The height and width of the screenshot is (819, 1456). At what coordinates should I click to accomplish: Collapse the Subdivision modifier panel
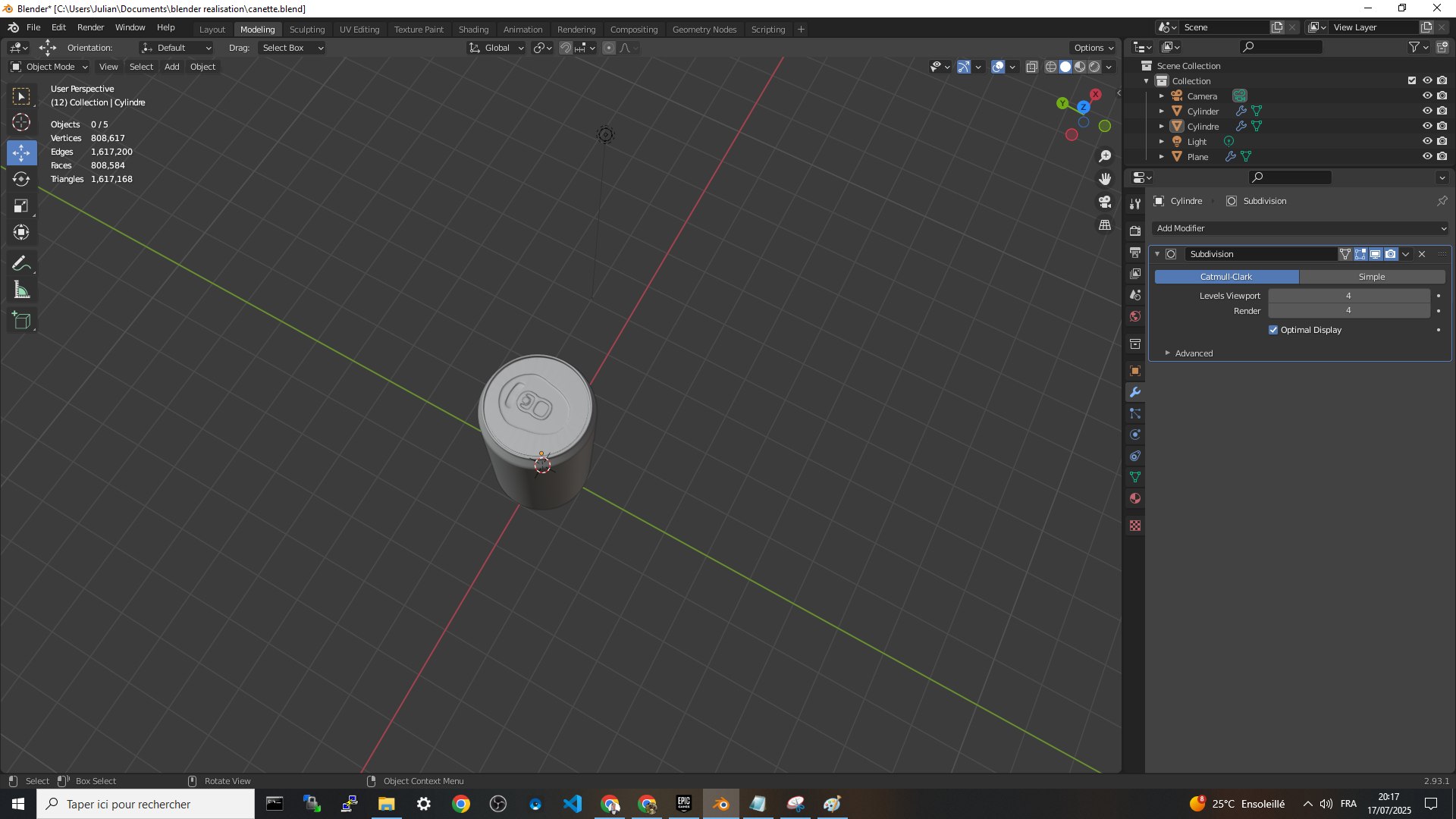1157,254
